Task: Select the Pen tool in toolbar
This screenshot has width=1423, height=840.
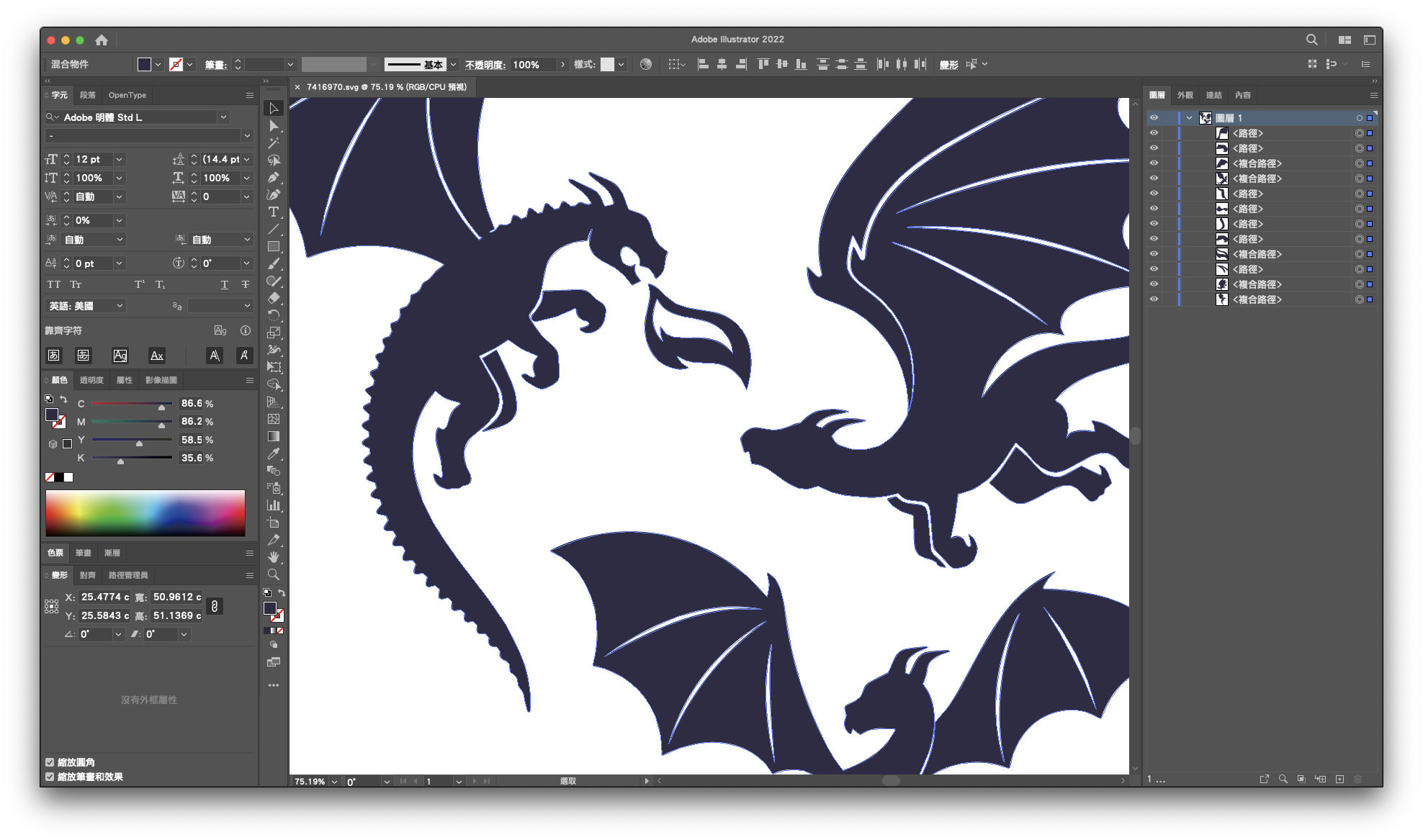Action: tap(274, 178)
